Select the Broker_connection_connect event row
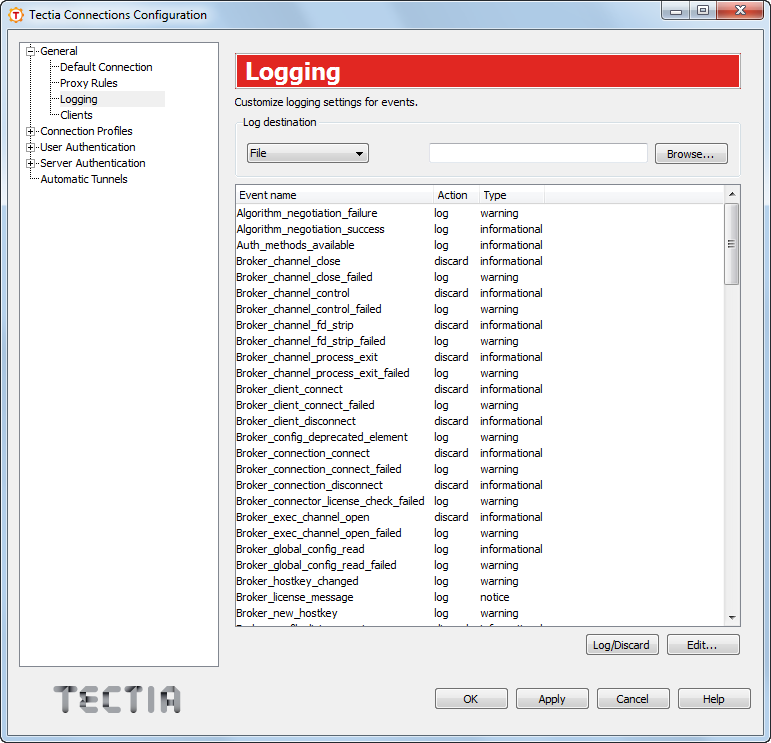 [389, 453]
